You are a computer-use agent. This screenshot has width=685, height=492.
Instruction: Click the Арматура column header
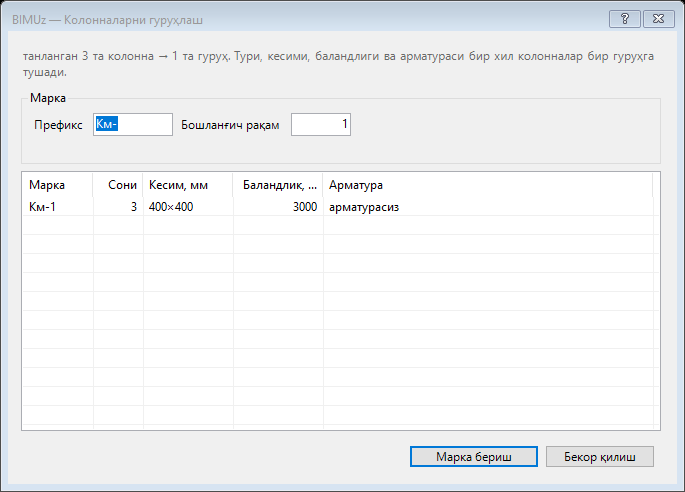[488, 185]
